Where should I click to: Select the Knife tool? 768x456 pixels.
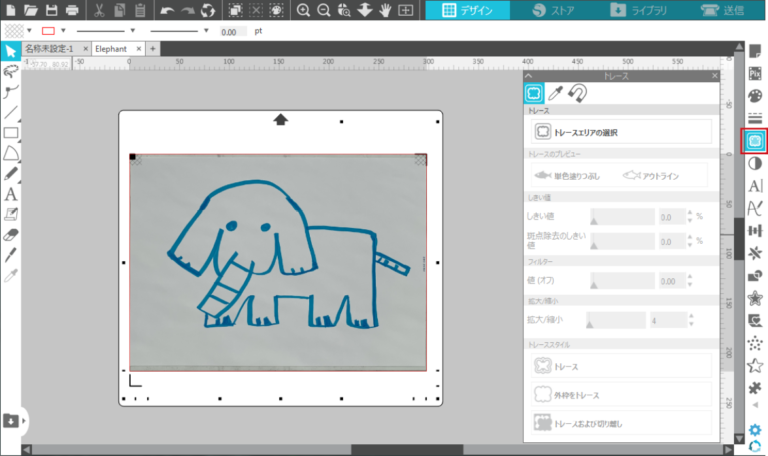click(x=11, y=255)
